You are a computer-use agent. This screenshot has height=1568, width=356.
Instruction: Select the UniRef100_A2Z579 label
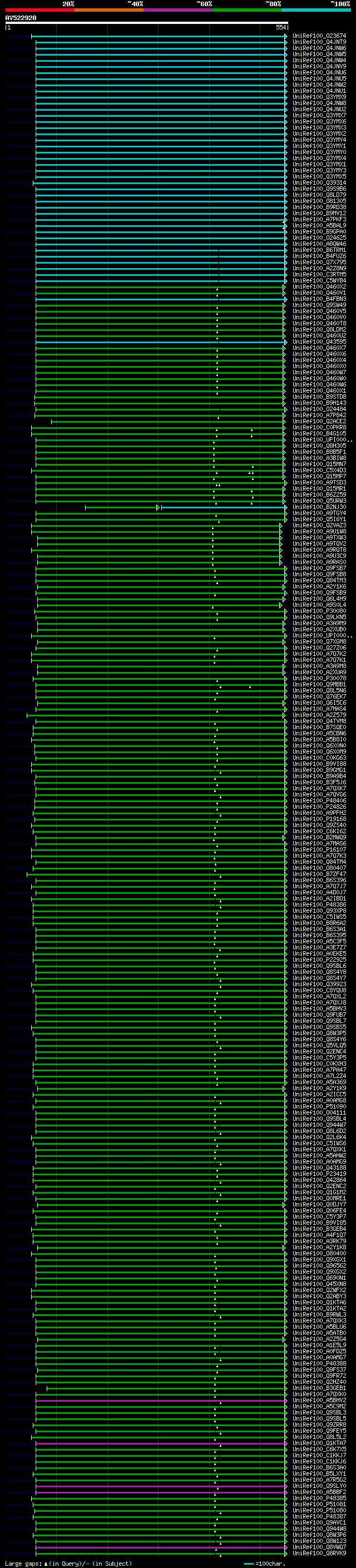[x=319, y=715]
